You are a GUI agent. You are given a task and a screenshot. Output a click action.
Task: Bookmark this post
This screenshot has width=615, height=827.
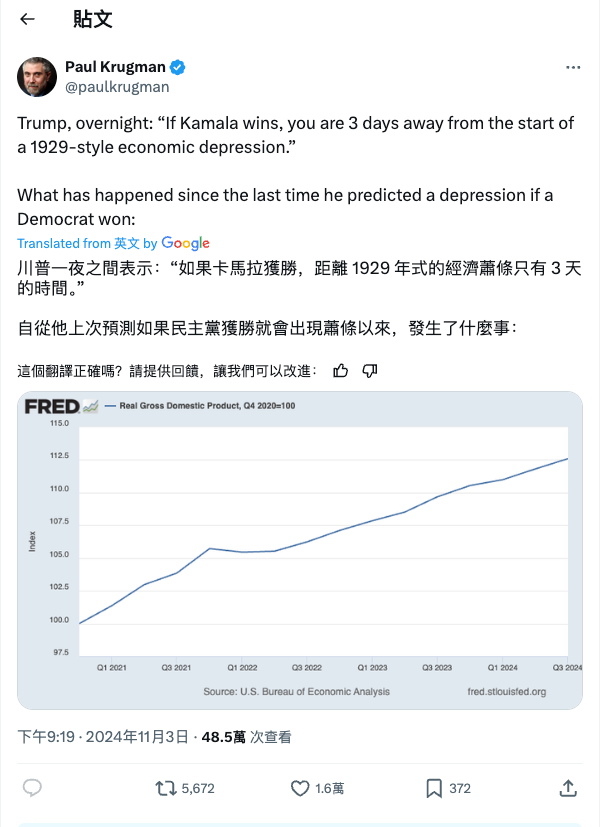pyautogui.click(x=433, y=788)
